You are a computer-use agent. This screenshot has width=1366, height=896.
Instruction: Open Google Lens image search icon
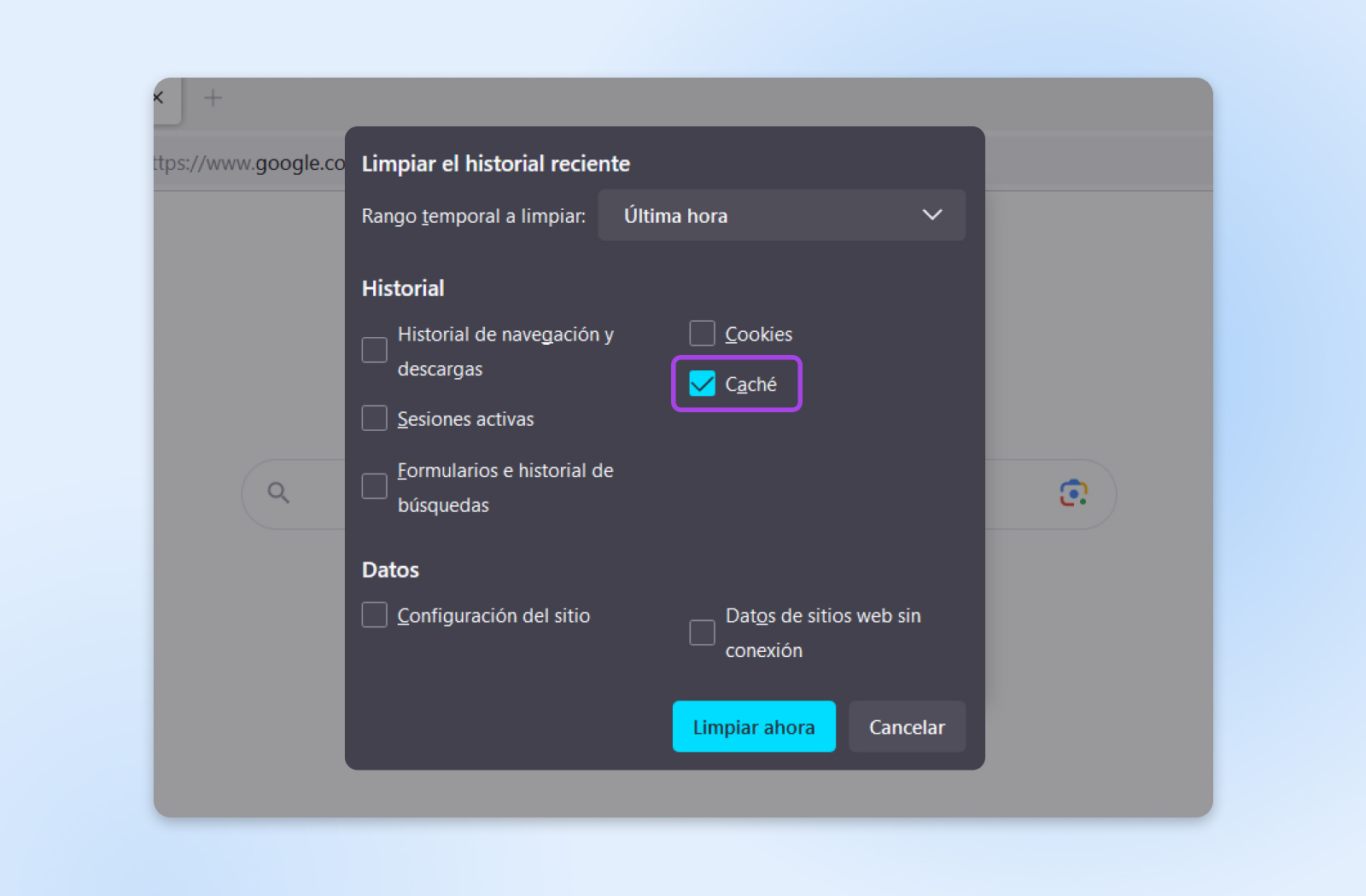(x=1073, y=493)
